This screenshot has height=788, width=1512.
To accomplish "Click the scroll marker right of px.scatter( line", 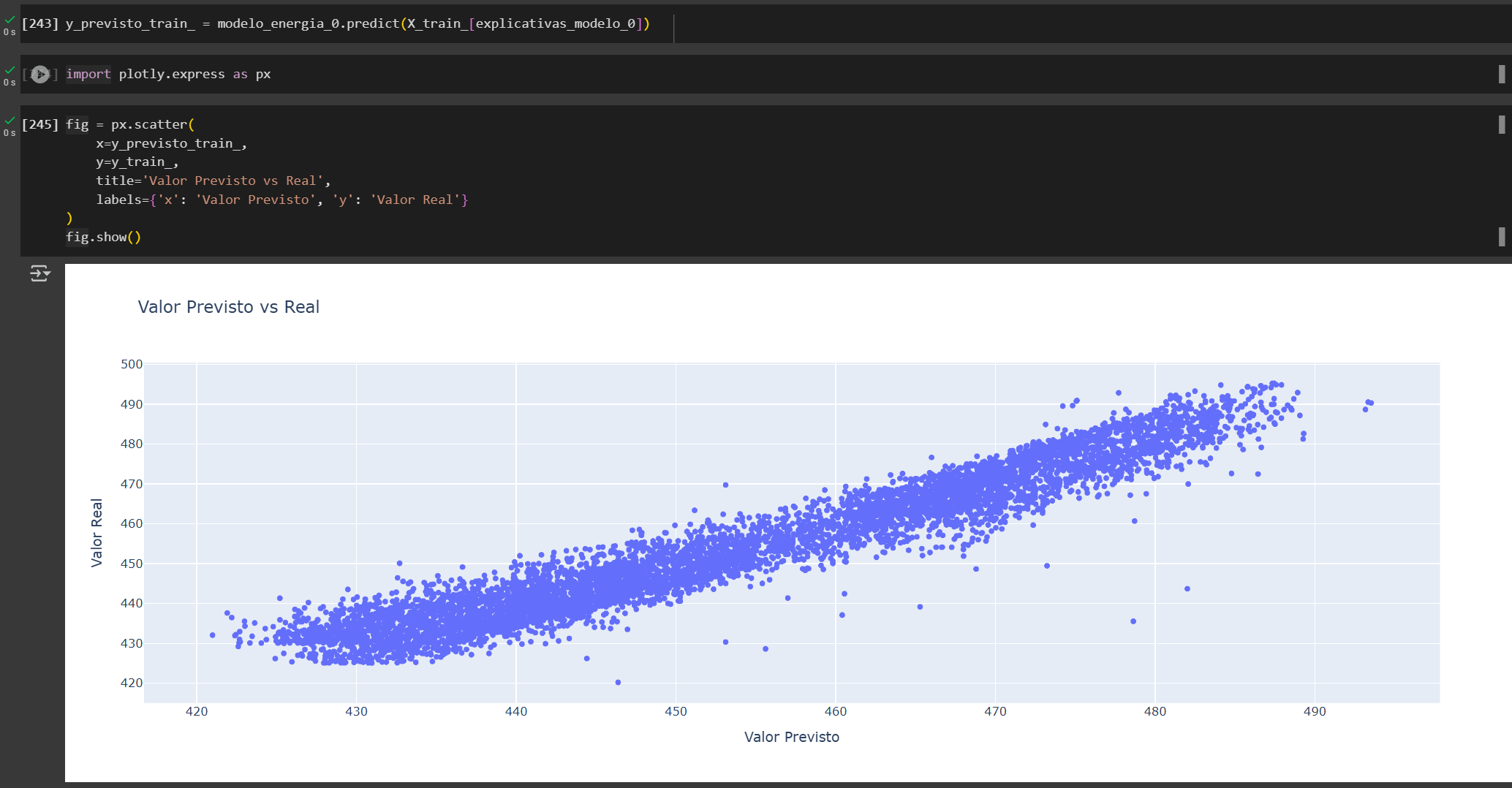I will [1502, 124].
